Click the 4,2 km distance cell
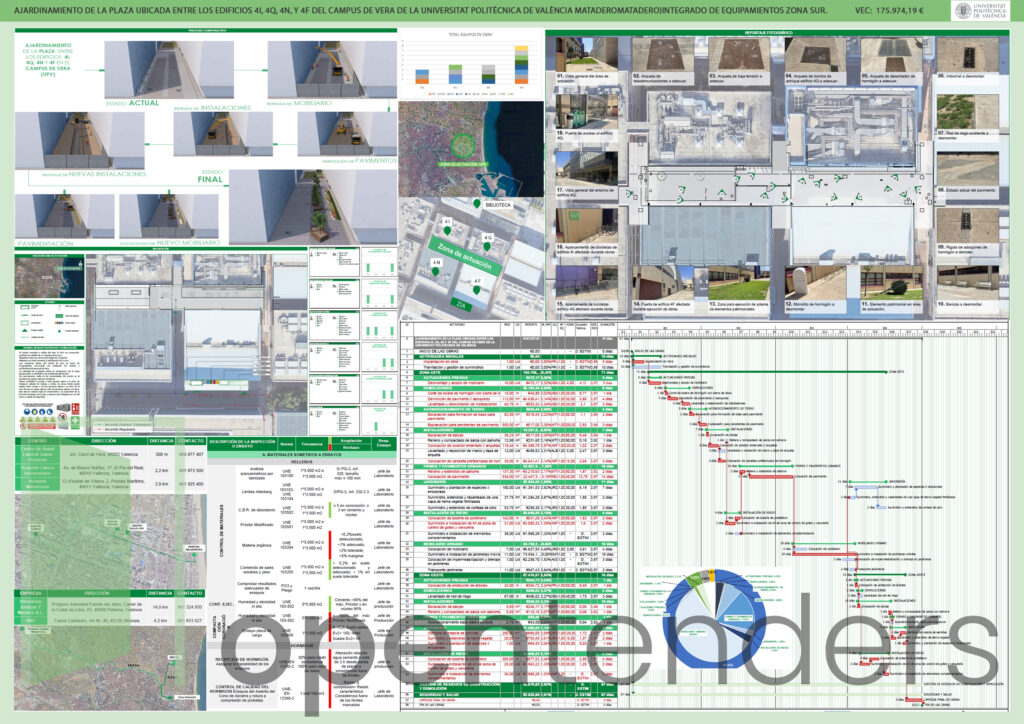The height and width of the screenshot is (724, 1024). coord(160,620)
